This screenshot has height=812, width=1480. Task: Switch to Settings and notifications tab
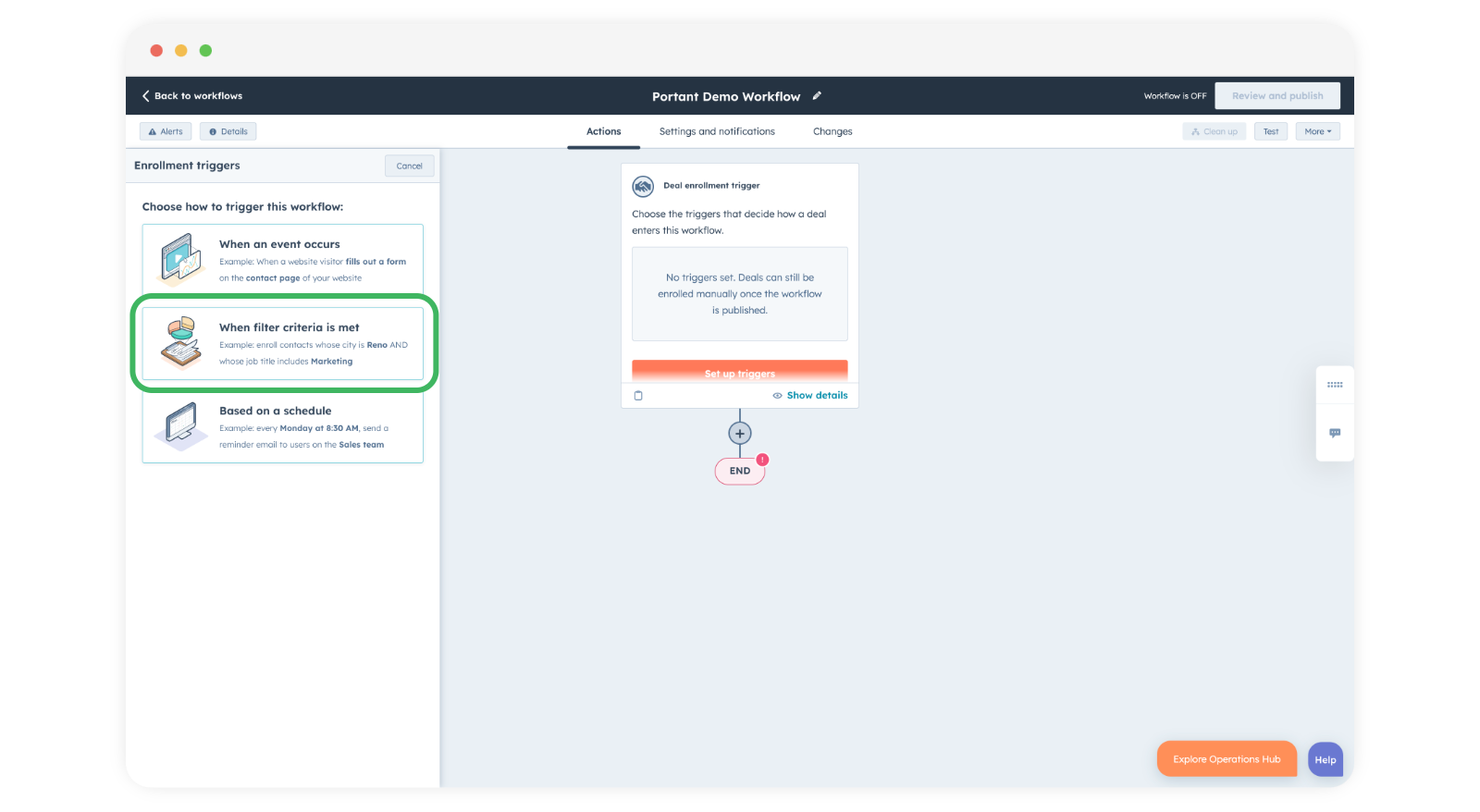[x=717, y=131]
